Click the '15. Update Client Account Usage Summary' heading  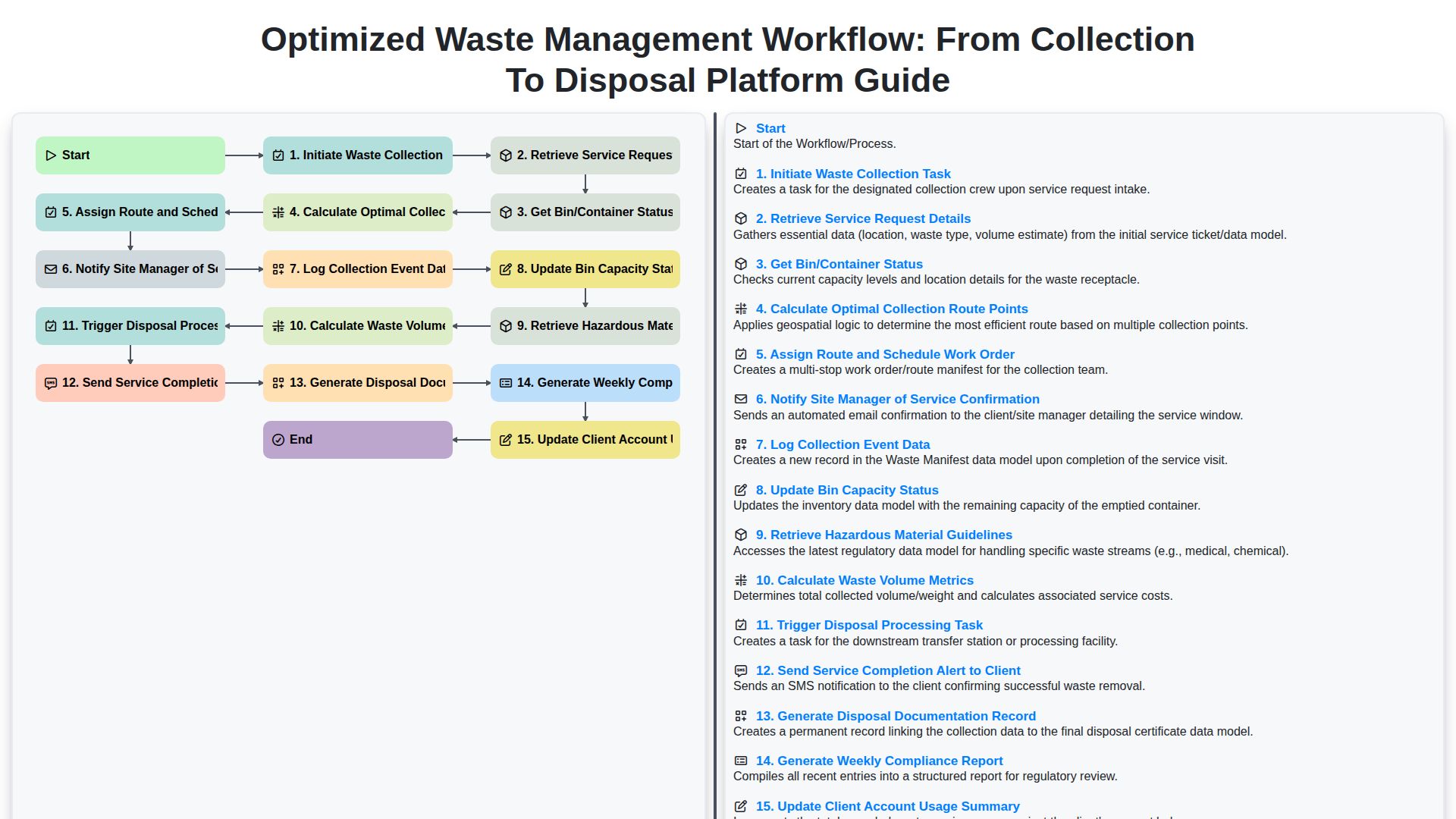click(887, 806)
